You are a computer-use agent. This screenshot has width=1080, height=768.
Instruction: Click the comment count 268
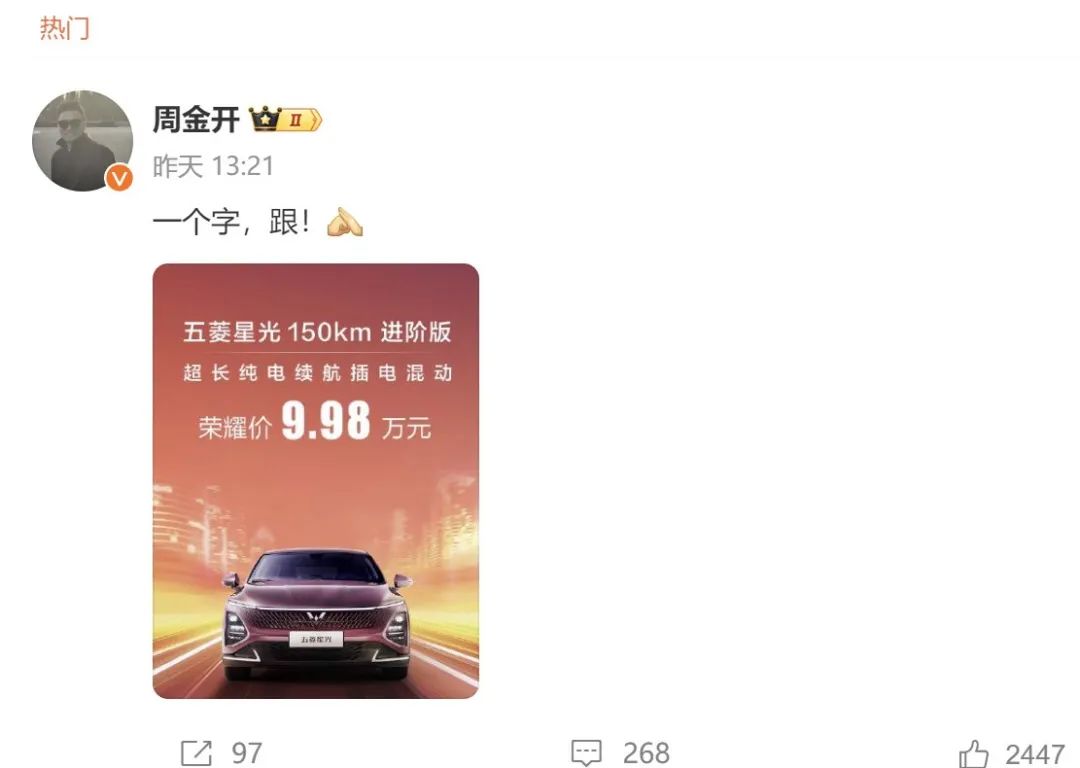point(646,754)
